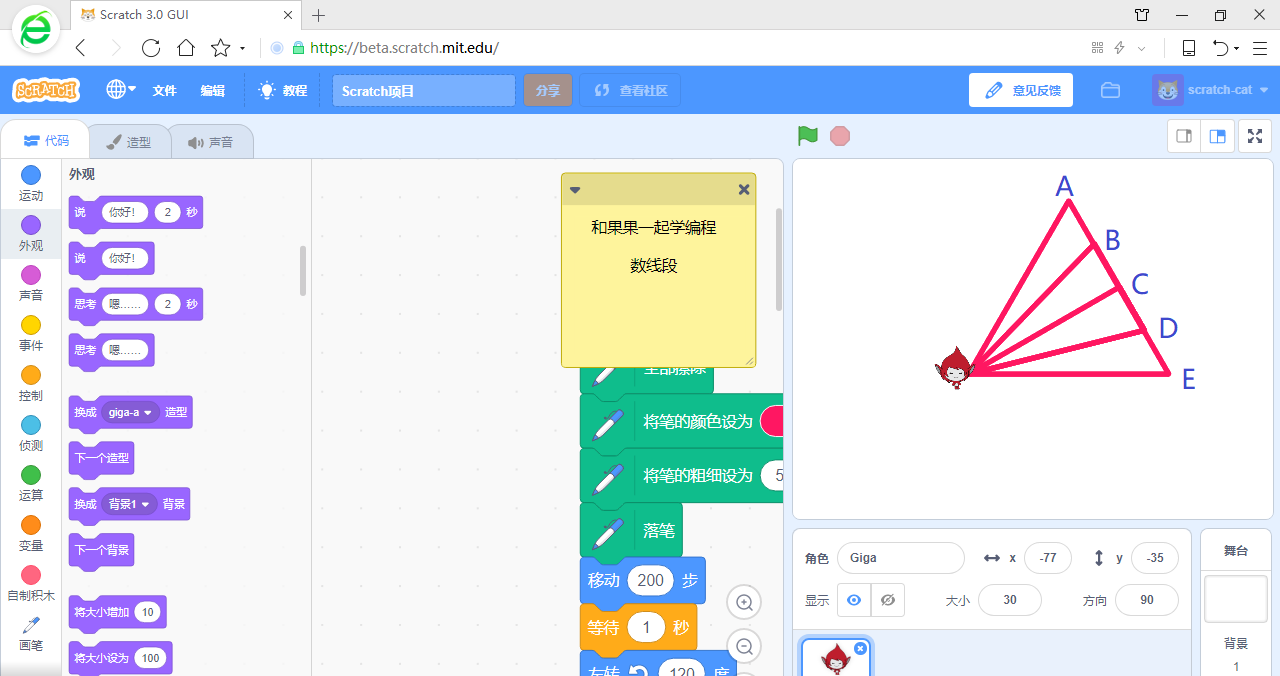This screenshot has height=676, width=1280.
Task: Open 背景1 backdrop dropdown in block
Action: (x=130, y=504)
